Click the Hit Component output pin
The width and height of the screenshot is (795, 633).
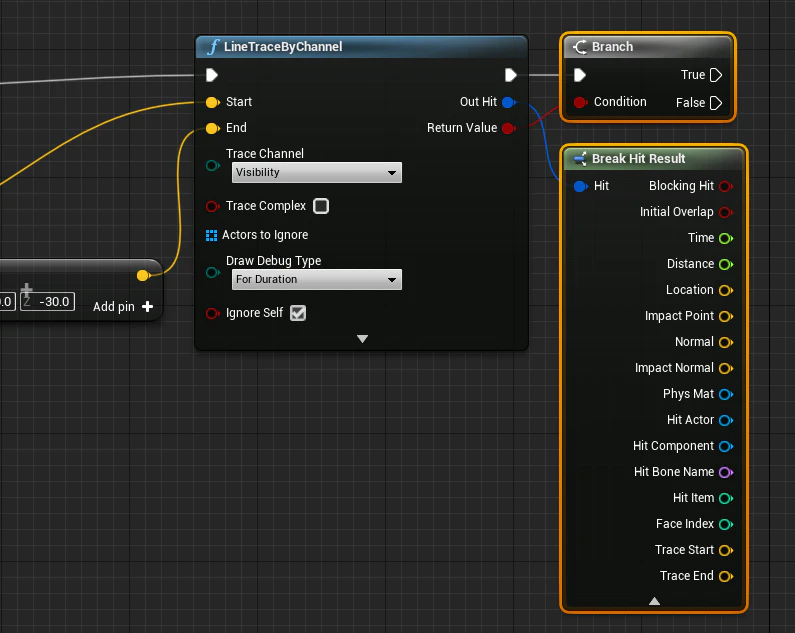point(726,446)
